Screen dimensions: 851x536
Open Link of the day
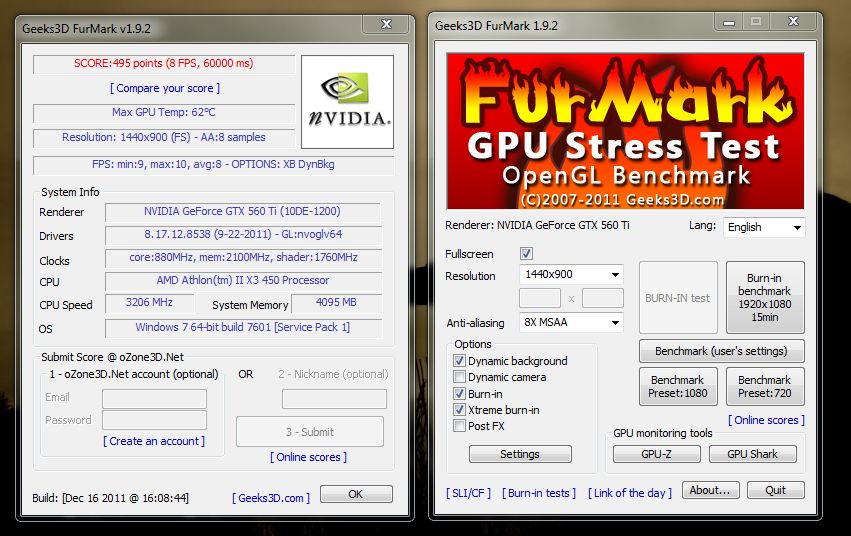tap(630, 493)
